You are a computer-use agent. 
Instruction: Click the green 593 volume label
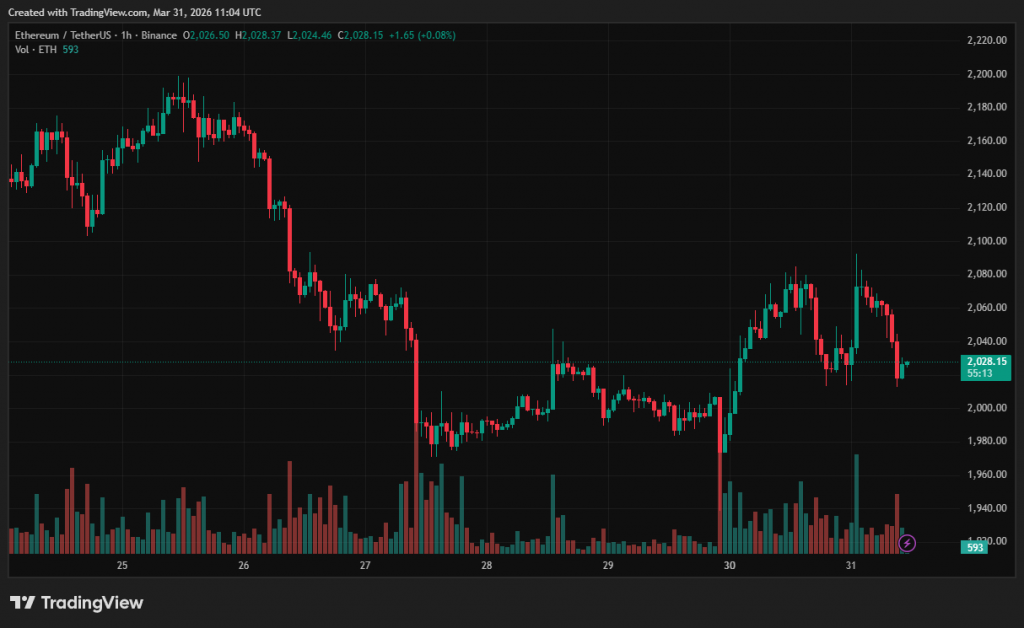point(974,547)
